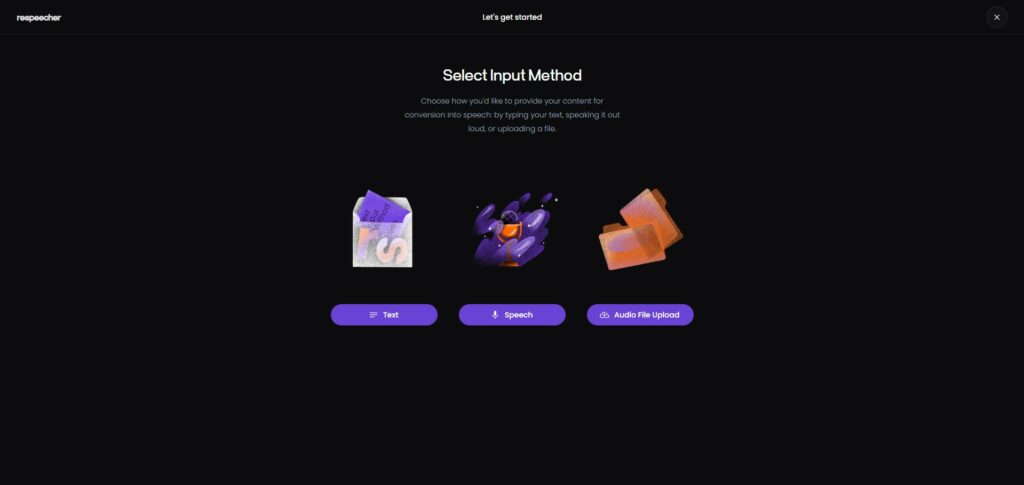Click the front orange folder graphic
1024x485 pixels.
[632, 246]
